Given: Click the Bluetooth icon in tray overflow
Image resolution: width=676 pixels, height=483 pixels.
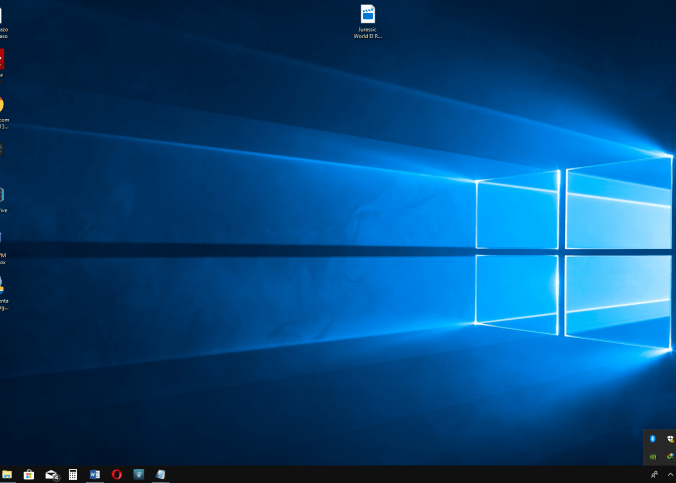Looking at the screenshot, I should pos(652,439).
